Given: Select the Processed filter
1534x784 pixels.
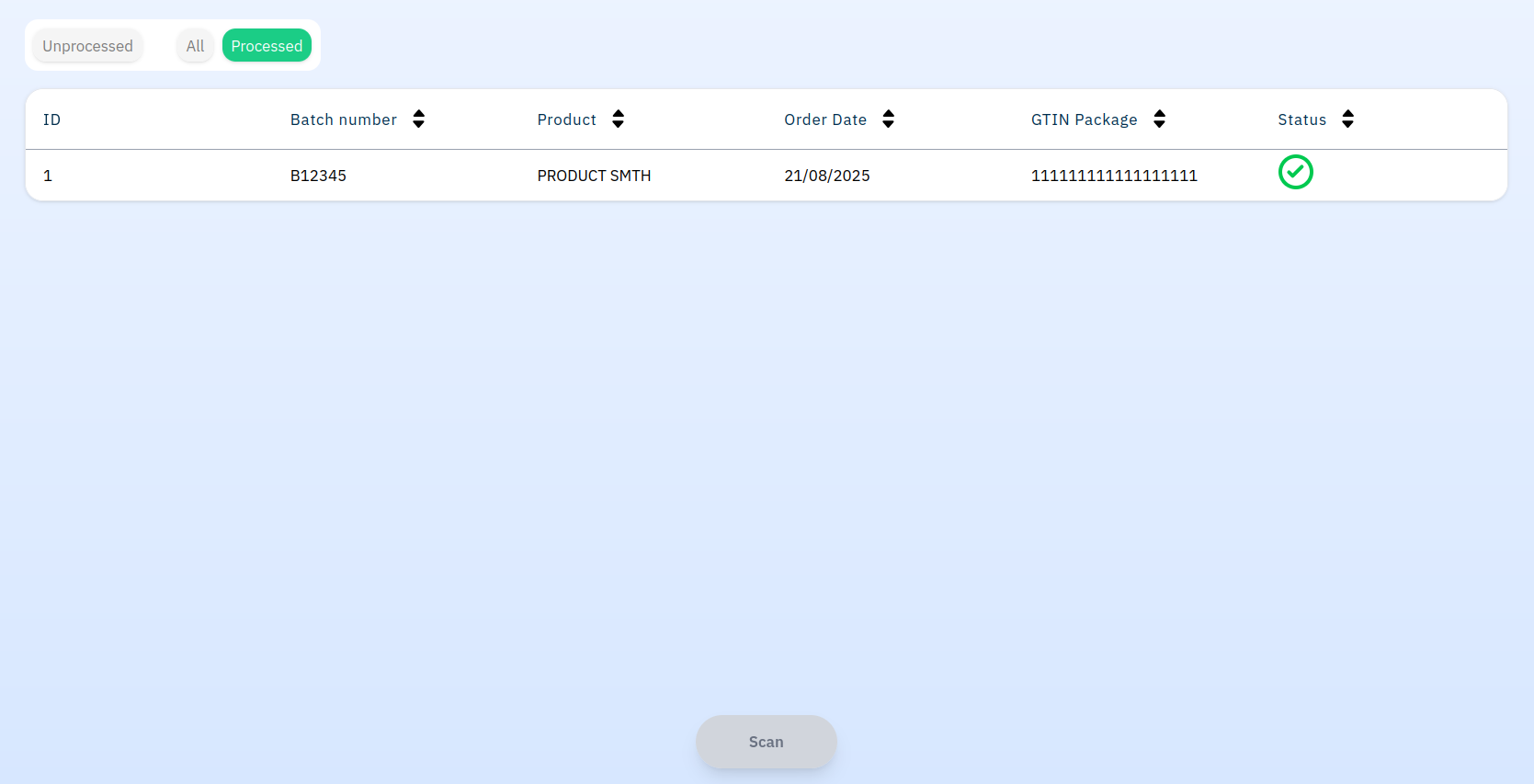Looking at the screenshot, I should [x=267, y=46].
